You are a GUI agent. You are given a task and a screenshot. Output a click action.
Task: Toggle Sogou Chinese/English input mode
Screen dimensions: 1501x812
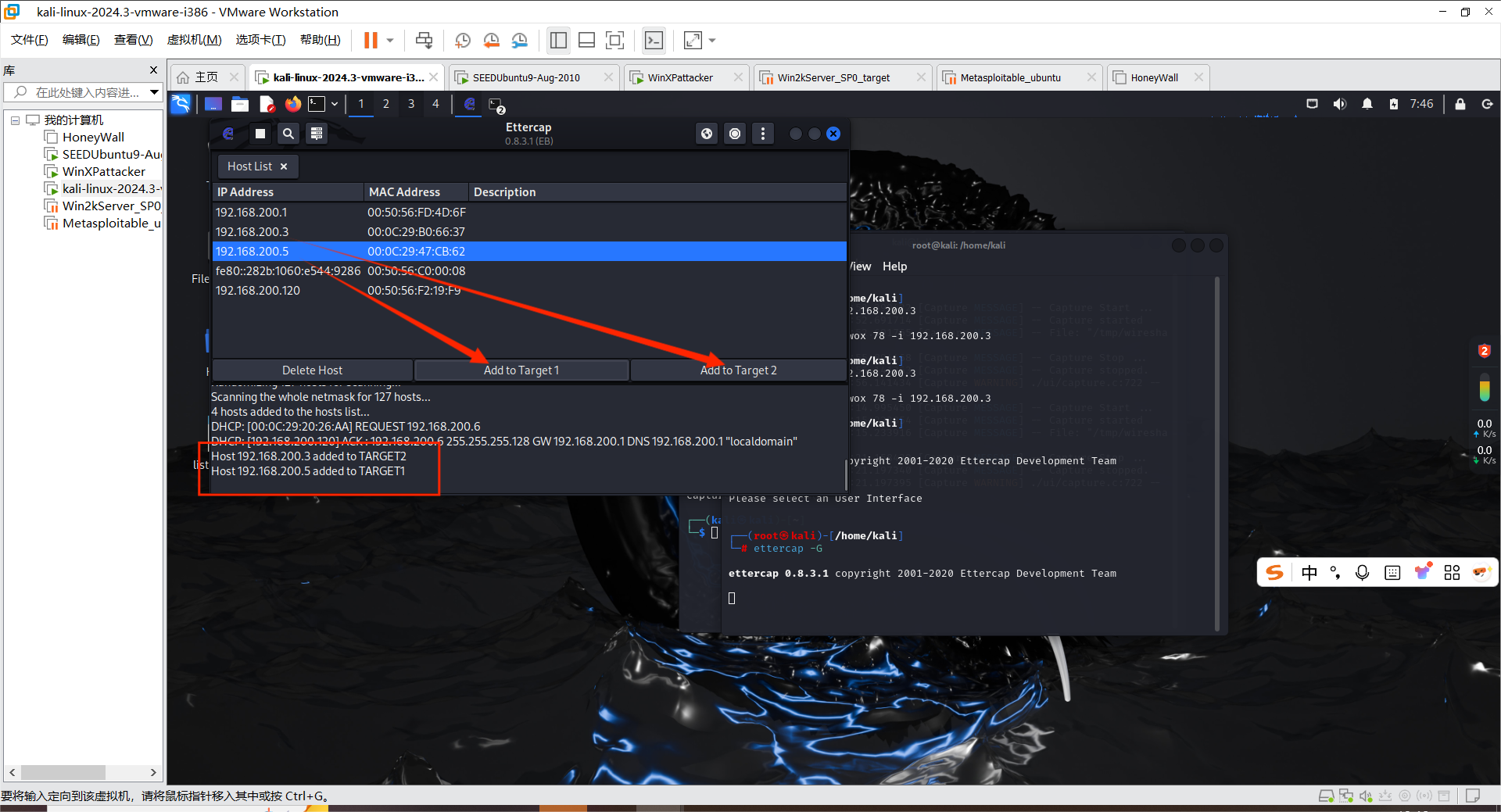[x=1309, y=573]
